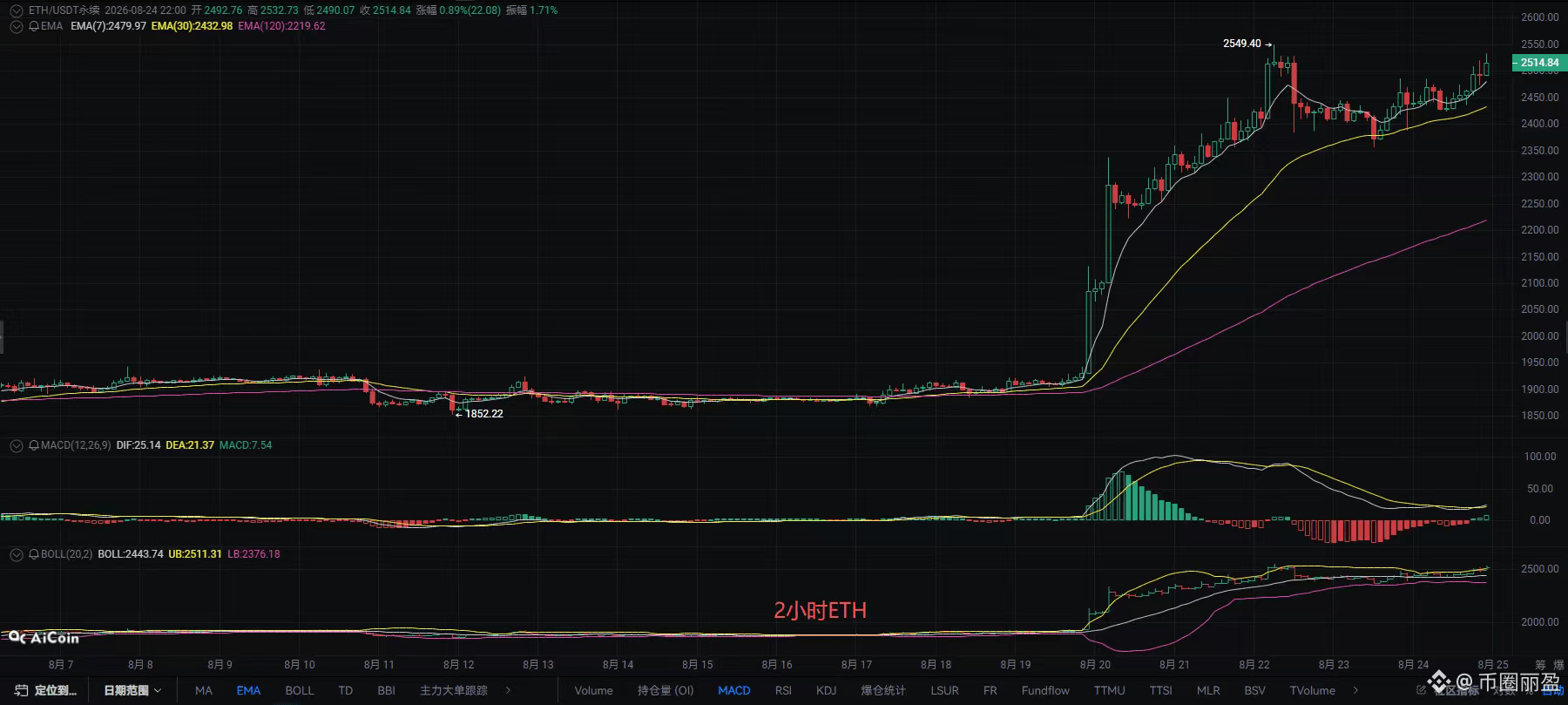
Task: Click the 8月 11 date on time axis
Action: [x=379, y=665]
